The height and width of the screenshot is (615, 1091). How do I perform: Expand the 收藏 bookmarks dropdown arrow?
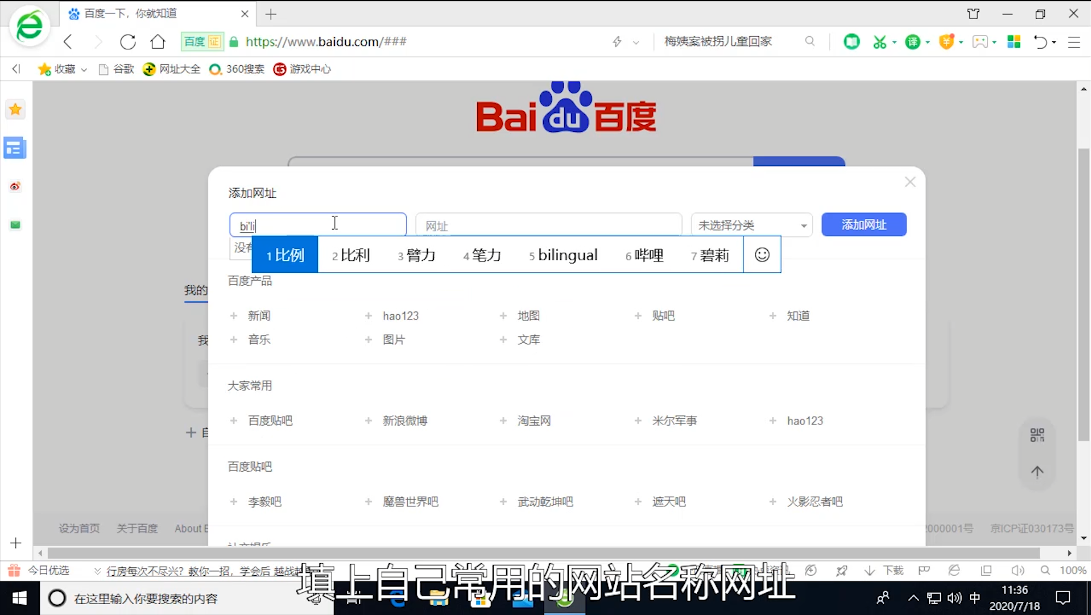click(84, 70)
